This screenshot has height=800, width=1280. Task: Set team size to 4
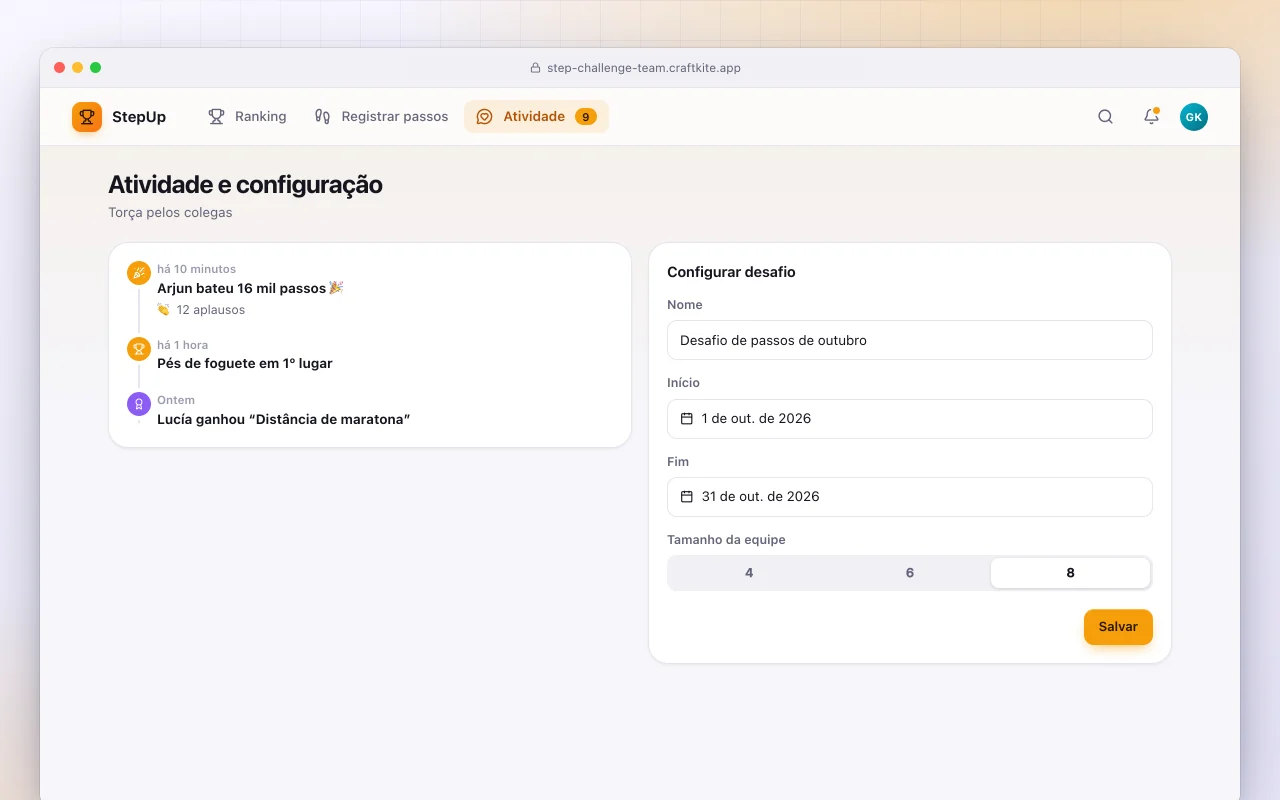[x=749, y=573]
